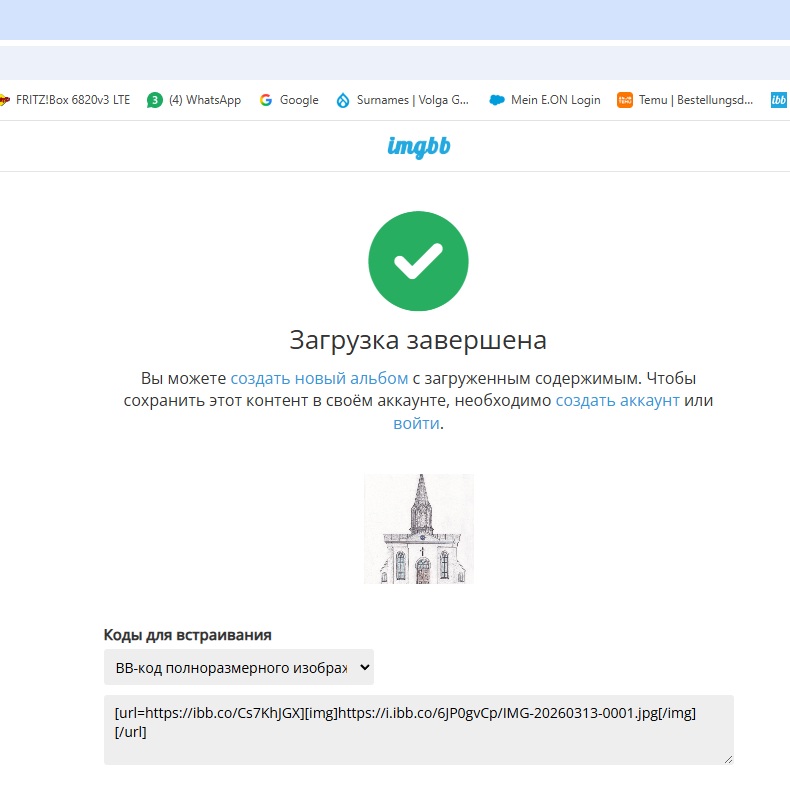Click the E.ON bookmark cloud icon

(497, 100)
